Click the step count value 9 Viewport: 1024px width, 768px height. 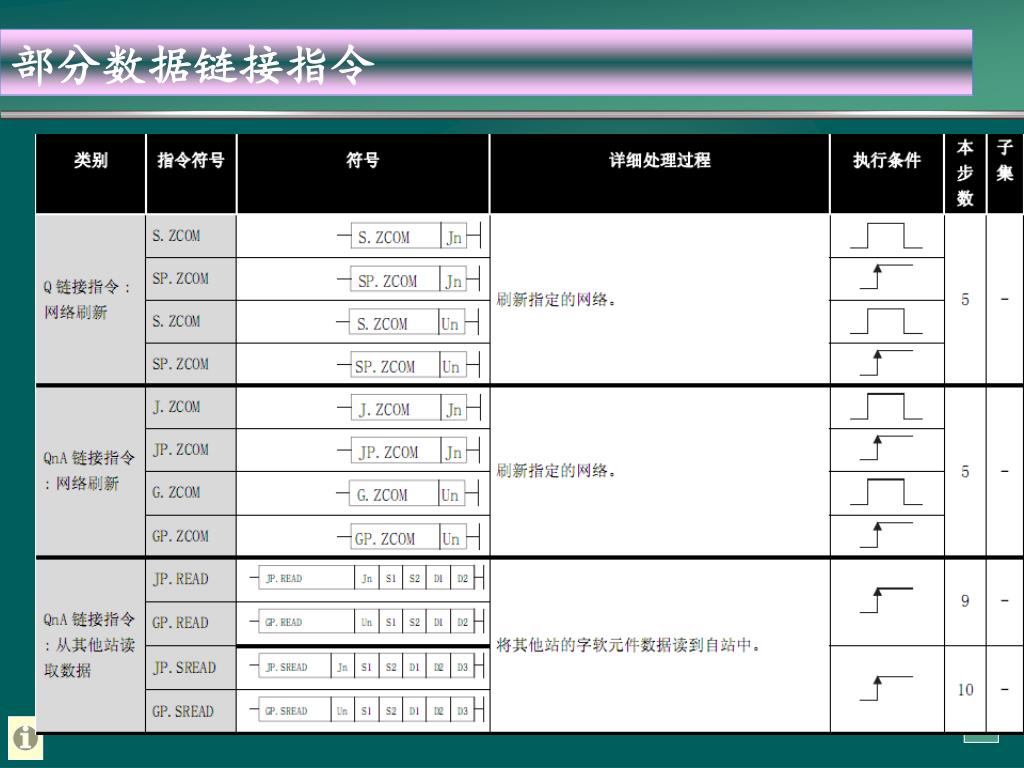[x=965, y=601]
